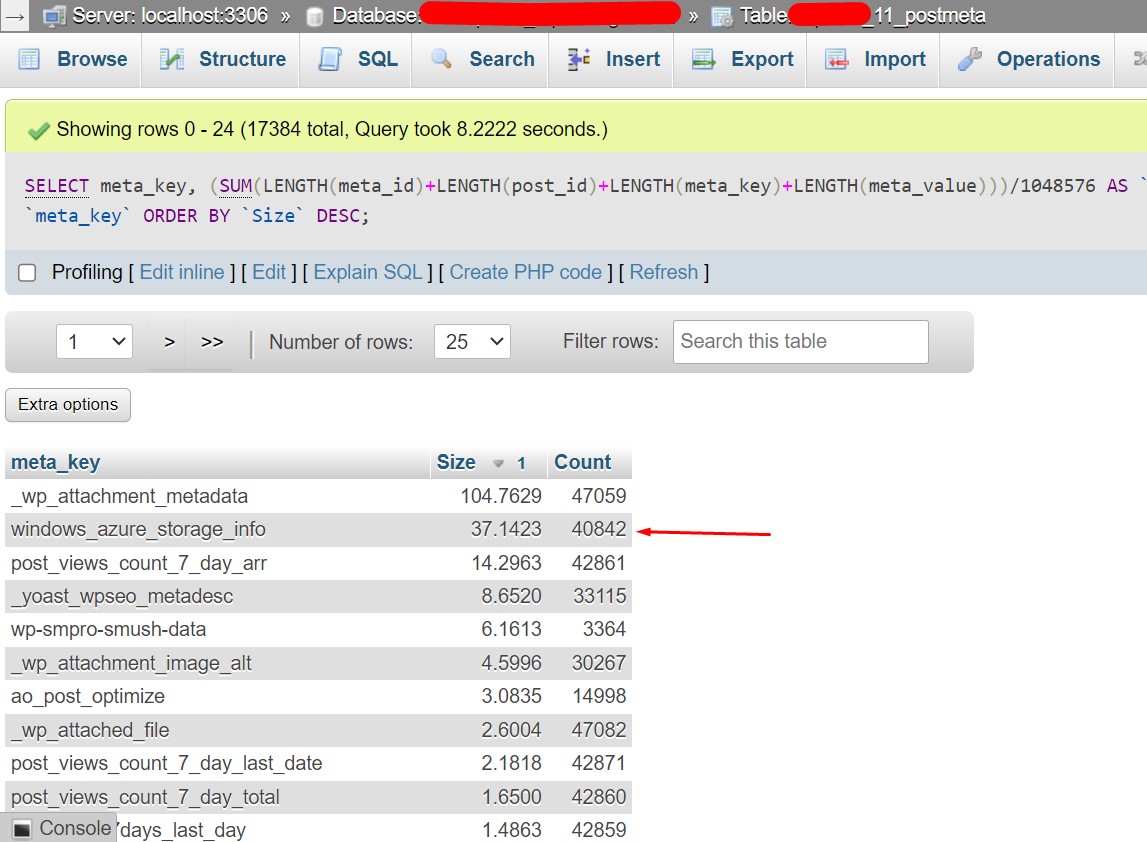The width and height of the screenshot is (1147, 842).
Task: Click the Explain SQL link
Action: click(368, 272)
